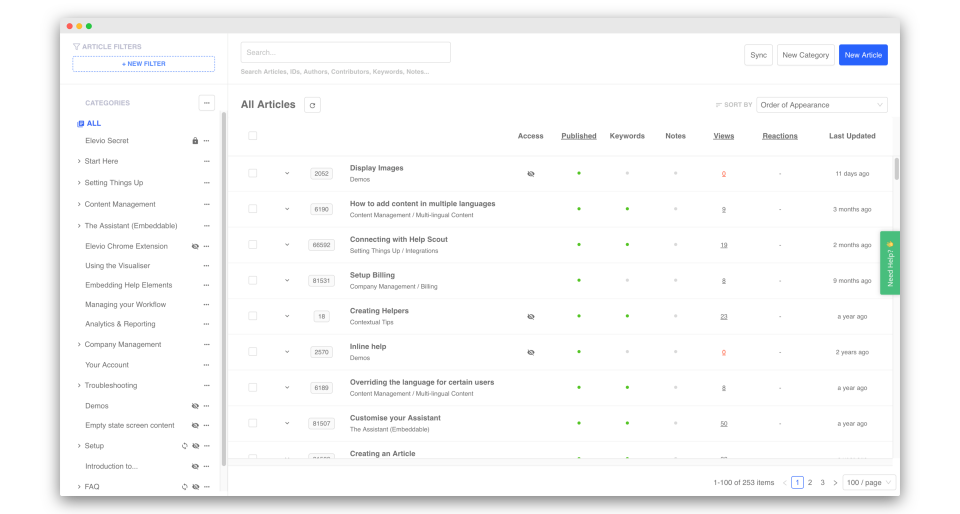Add a filter with + NEW FILTER

coord(143,64)
